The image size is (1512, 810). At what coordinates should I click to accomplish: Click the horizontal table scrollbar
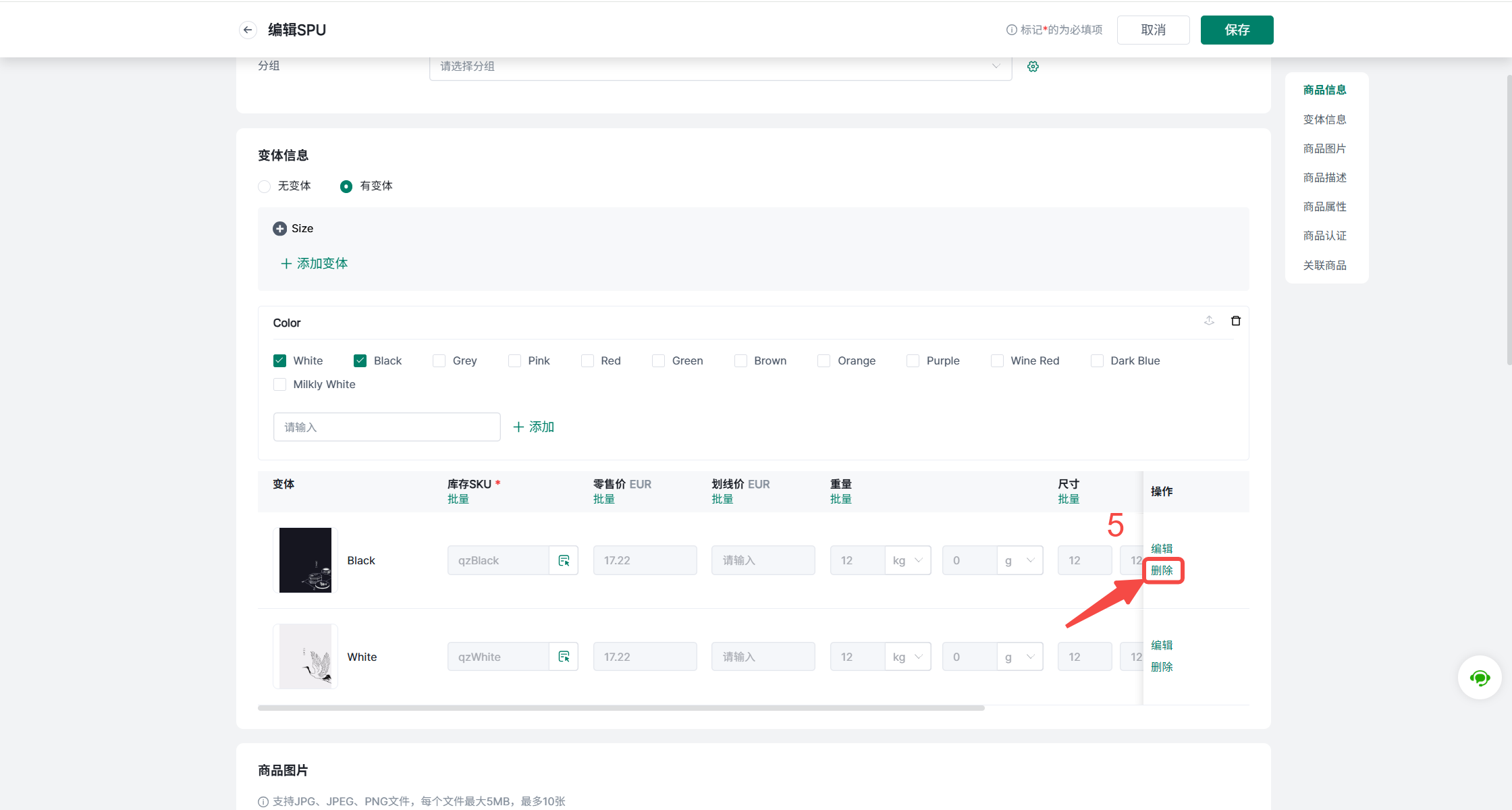click(621, 708)
